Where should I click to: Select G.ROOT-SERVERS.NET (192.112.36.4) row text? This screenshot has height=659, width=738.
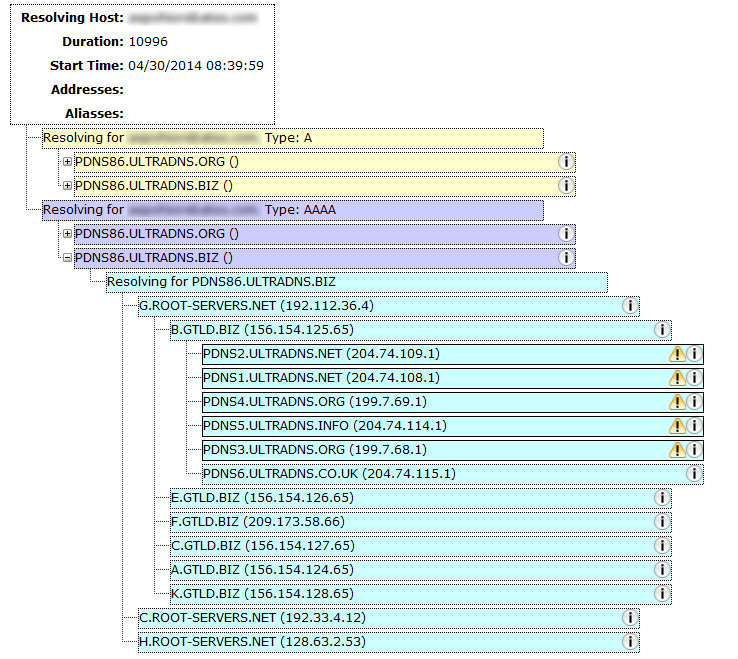click(257, 305)
